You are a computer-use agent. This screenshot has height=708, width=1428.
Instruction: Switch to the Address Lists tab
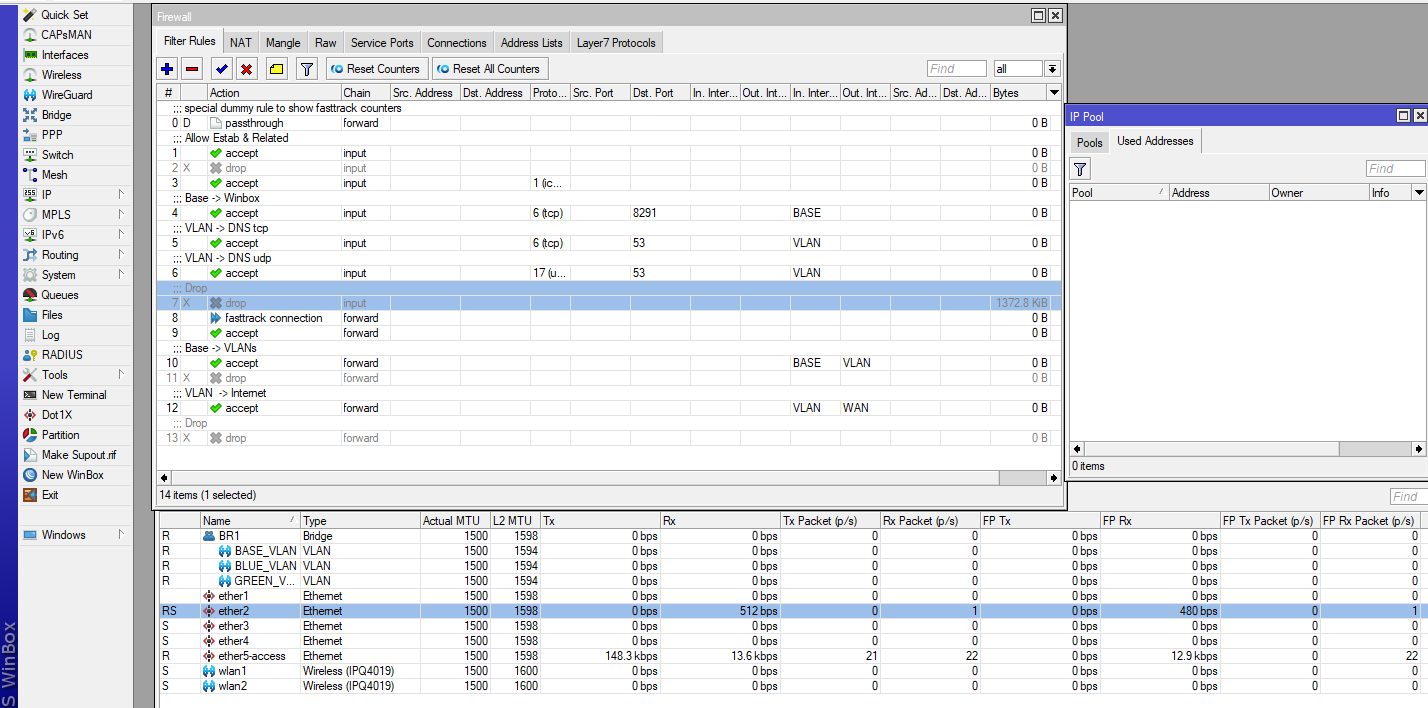[x=532, y=43]
